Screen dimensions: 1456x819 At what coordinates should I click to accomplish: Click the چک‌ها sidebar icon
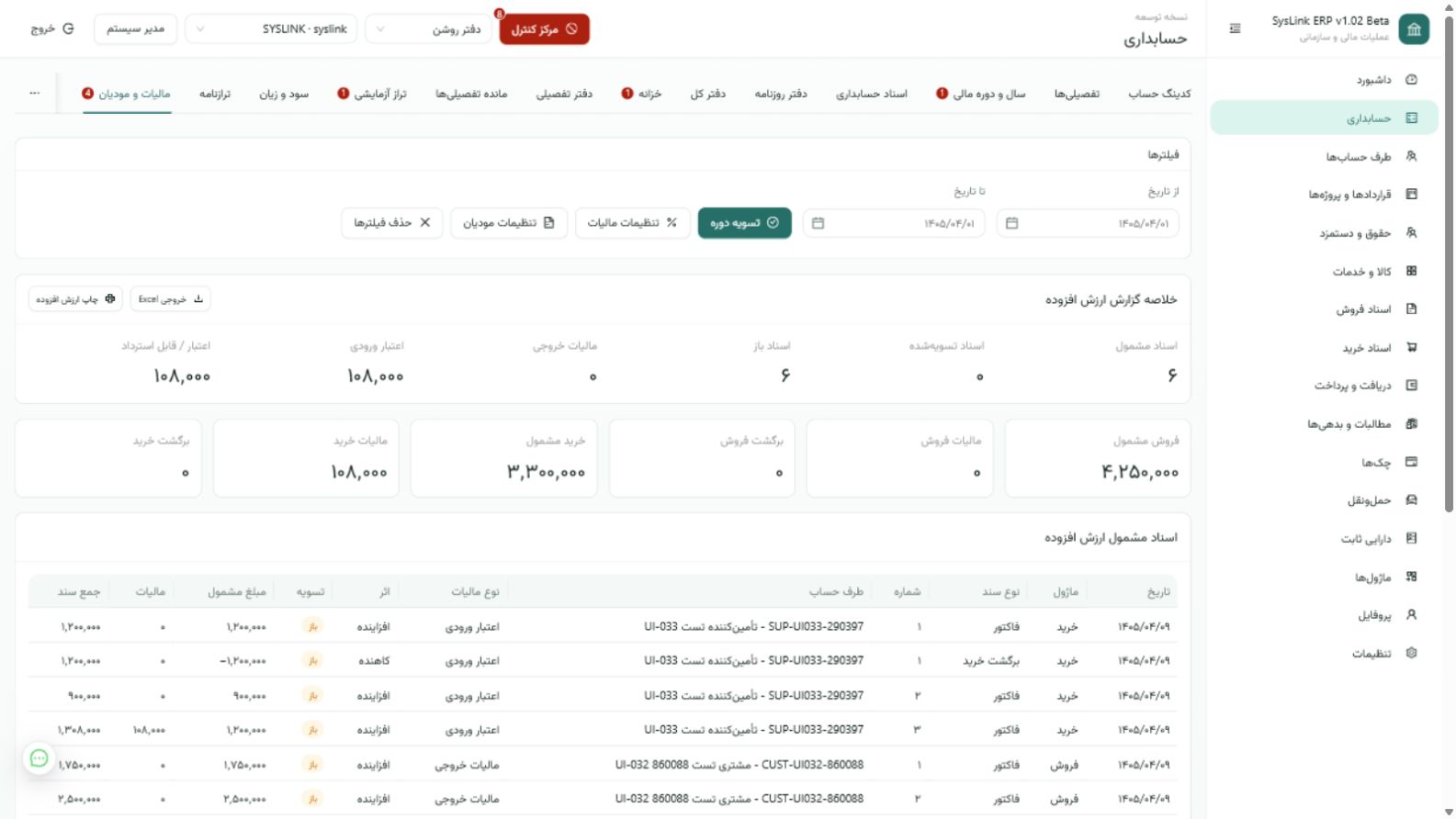click(x=1412, y=463)
